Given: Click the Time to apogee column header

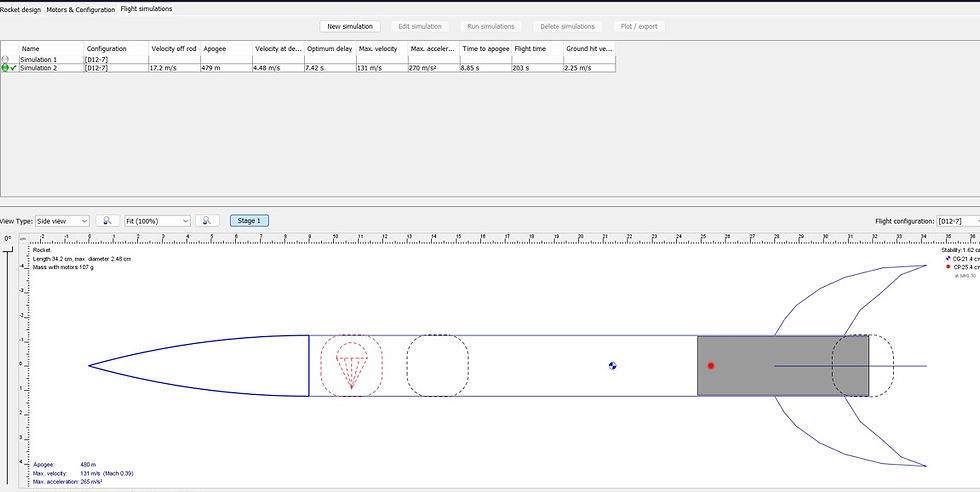Looking at the screenshot, I should [486, 48].
